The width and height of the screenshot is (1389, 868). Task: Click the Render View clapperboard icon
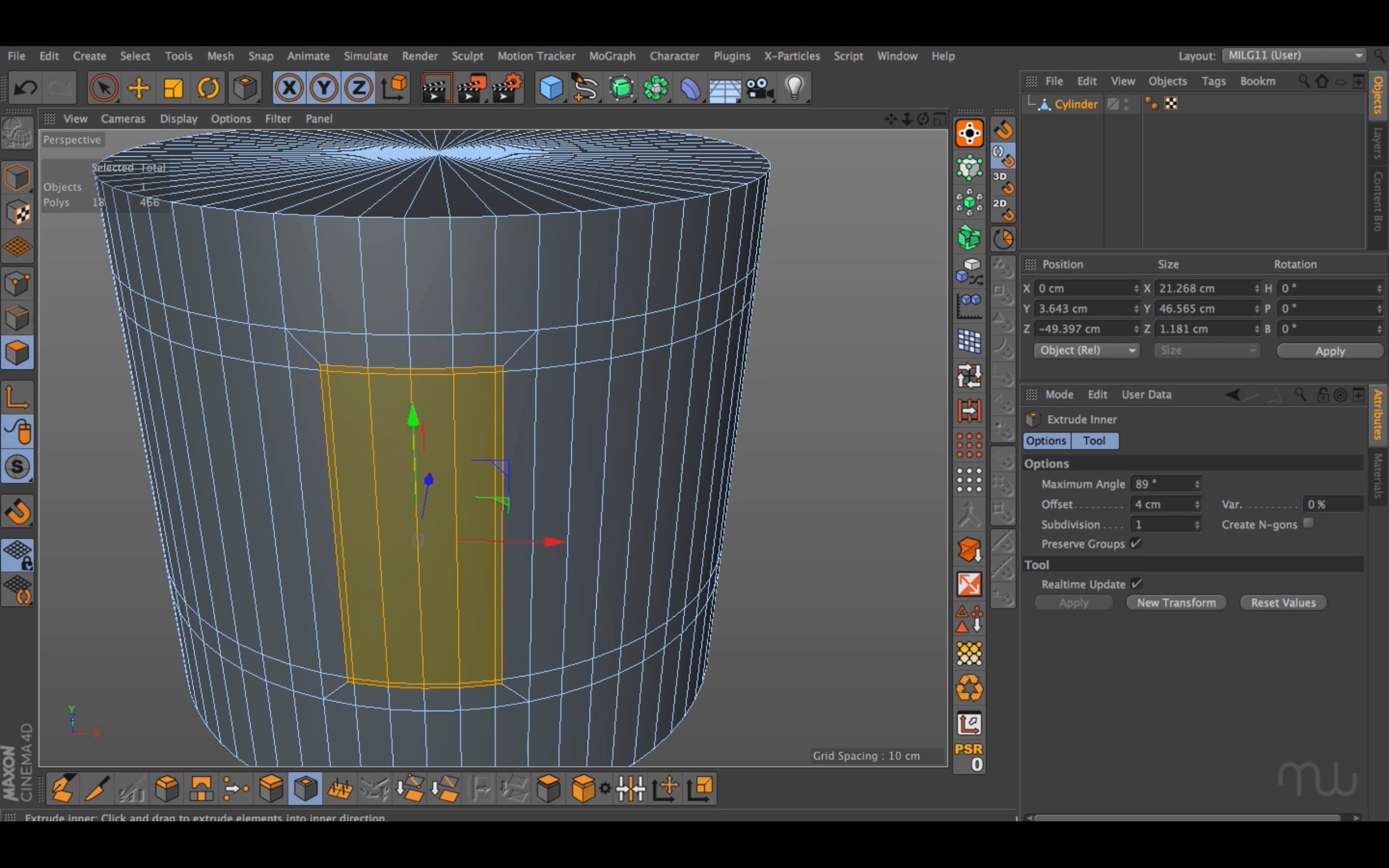tap(436, 88)
